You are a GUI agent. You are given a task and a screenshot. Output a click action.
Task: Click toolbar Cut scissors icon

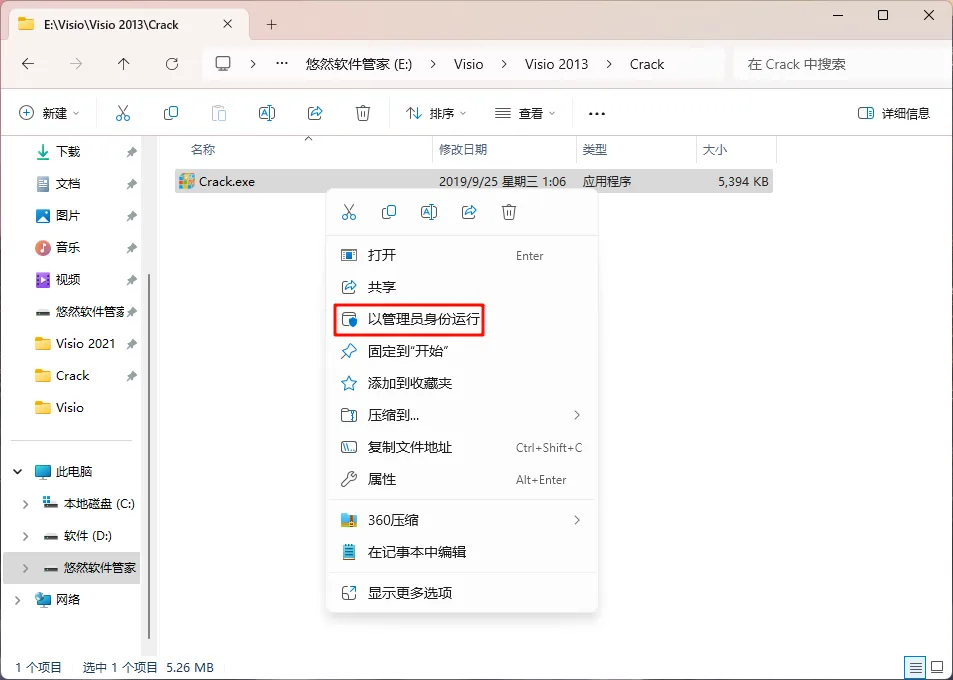pos(123,113)
